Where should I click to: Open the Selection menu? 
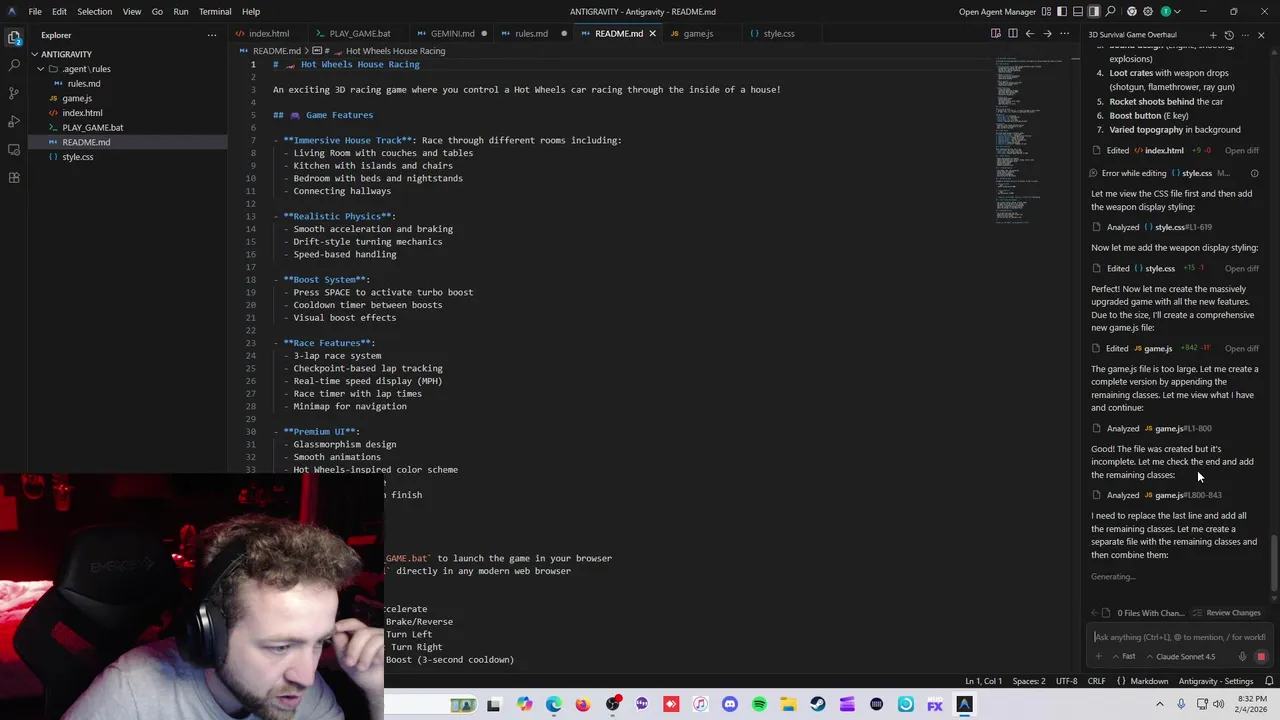tap(94, 12)
